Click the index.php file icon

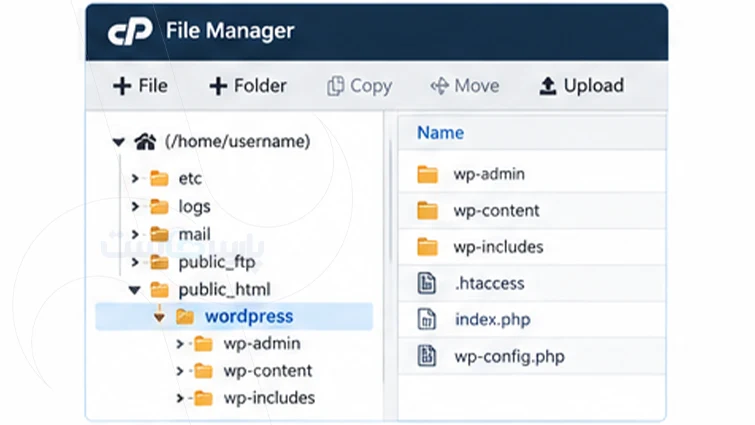tap(427, 320)
